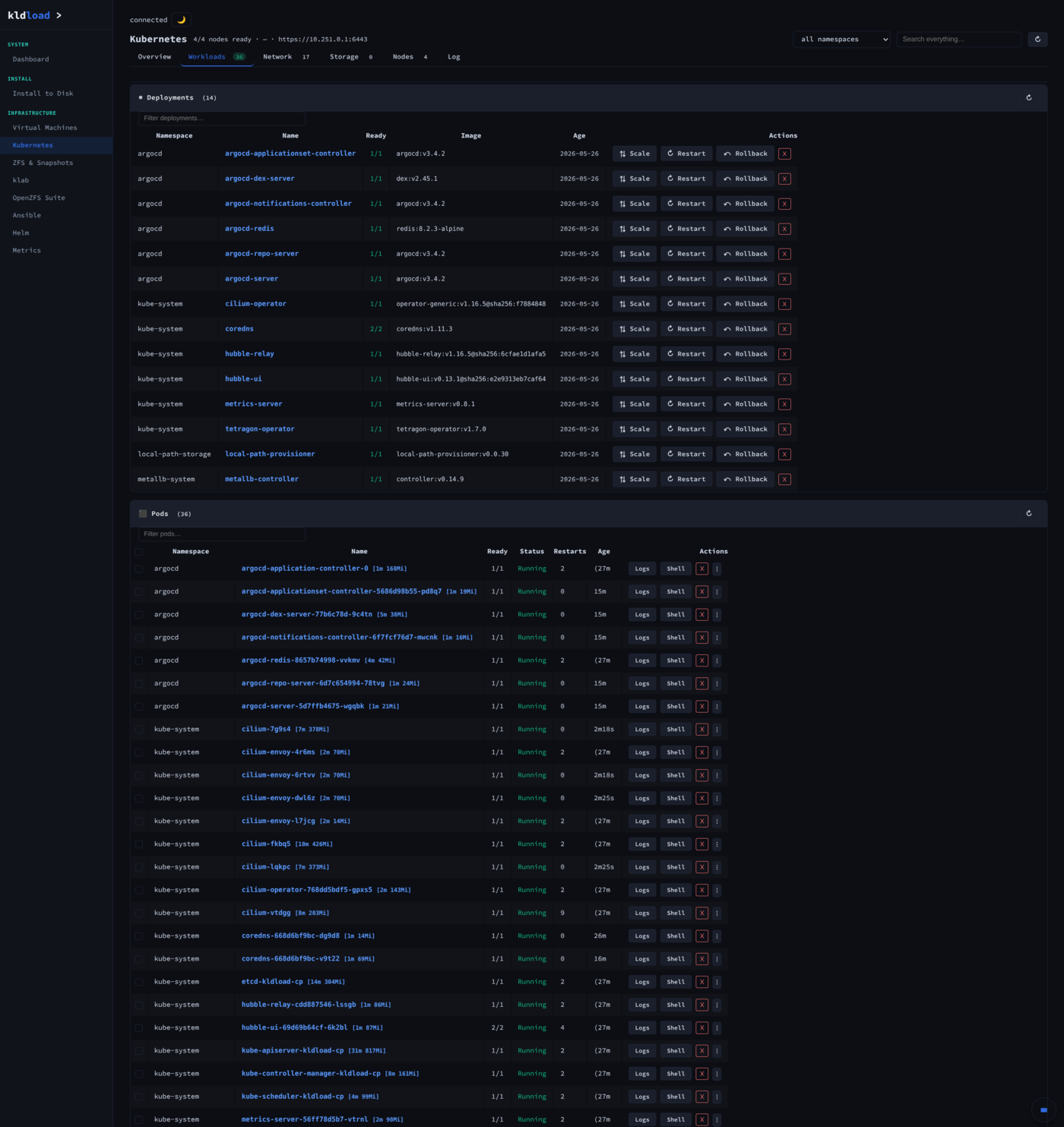Focus the Filter deployments input
The width and height of the screenshot is (1064, 1127).
221,118
